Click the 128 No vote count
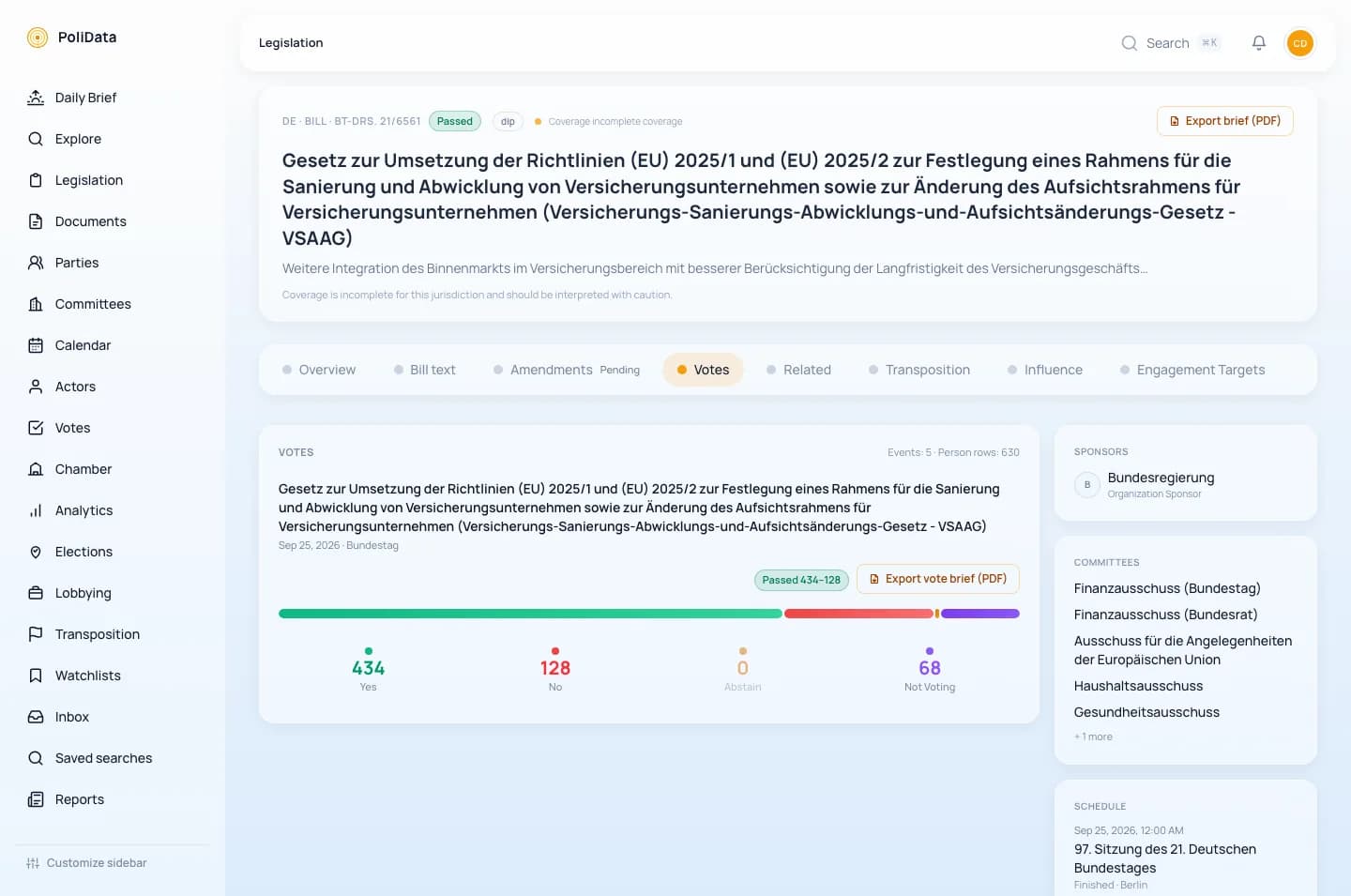Screen dimensions: 1351x896 tap(555, 668)
